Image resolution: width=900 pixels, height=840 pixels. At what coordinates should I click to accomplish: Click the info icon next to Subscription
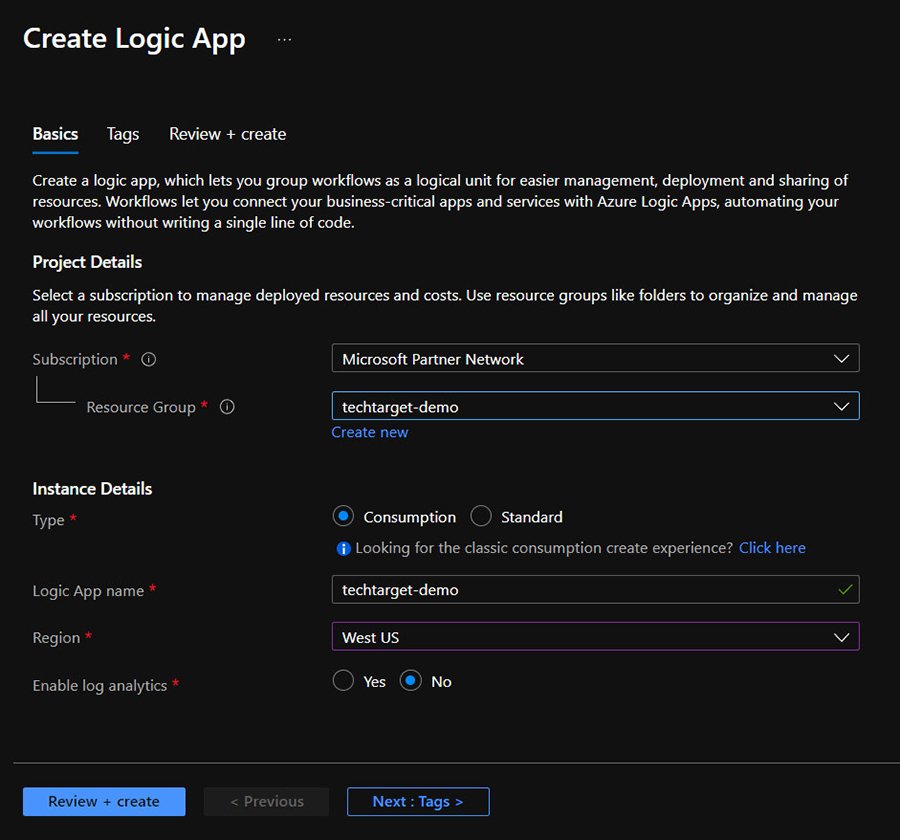(148, 359)
